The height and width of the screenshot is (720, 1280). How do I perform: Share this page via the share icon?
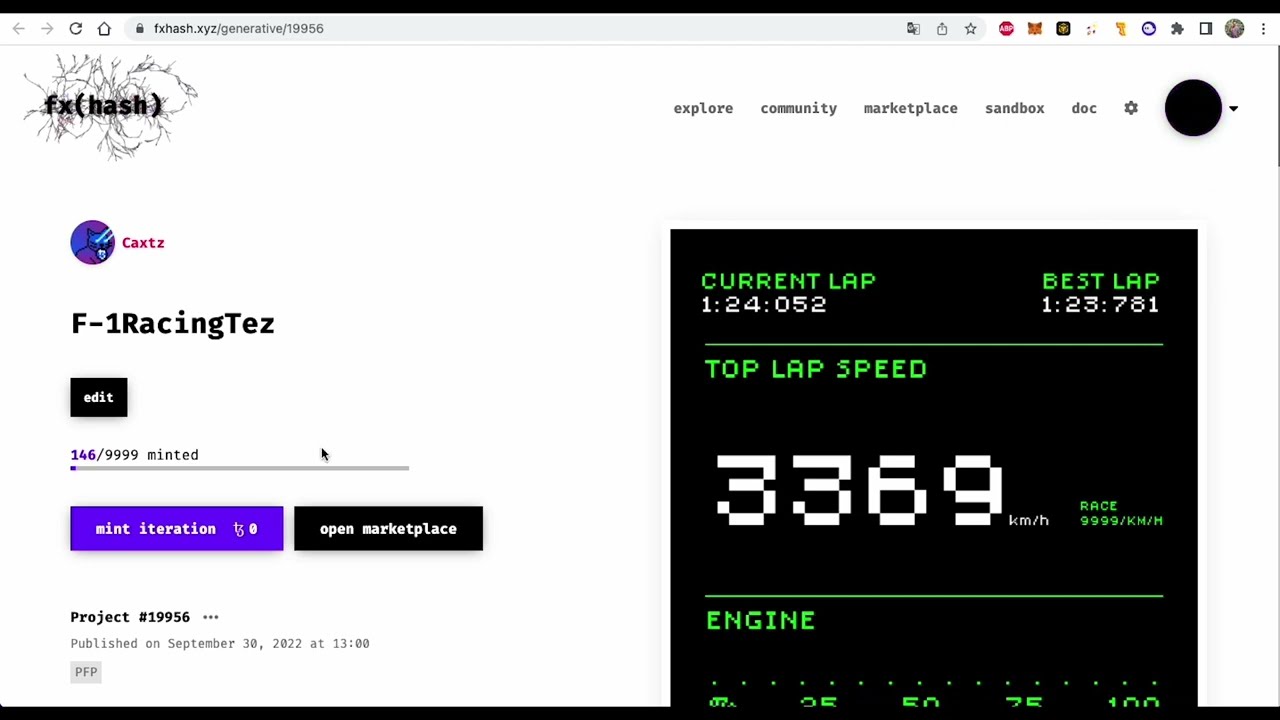(942, 29)
